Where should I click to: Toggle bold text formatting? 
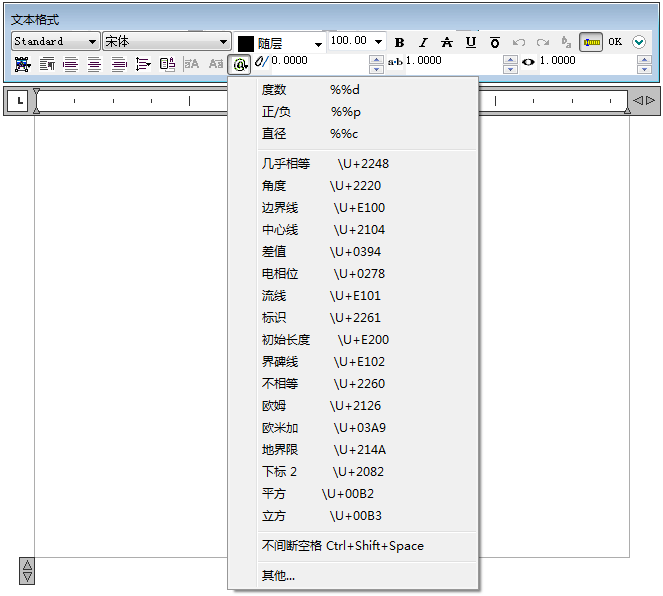coord(400,42)
